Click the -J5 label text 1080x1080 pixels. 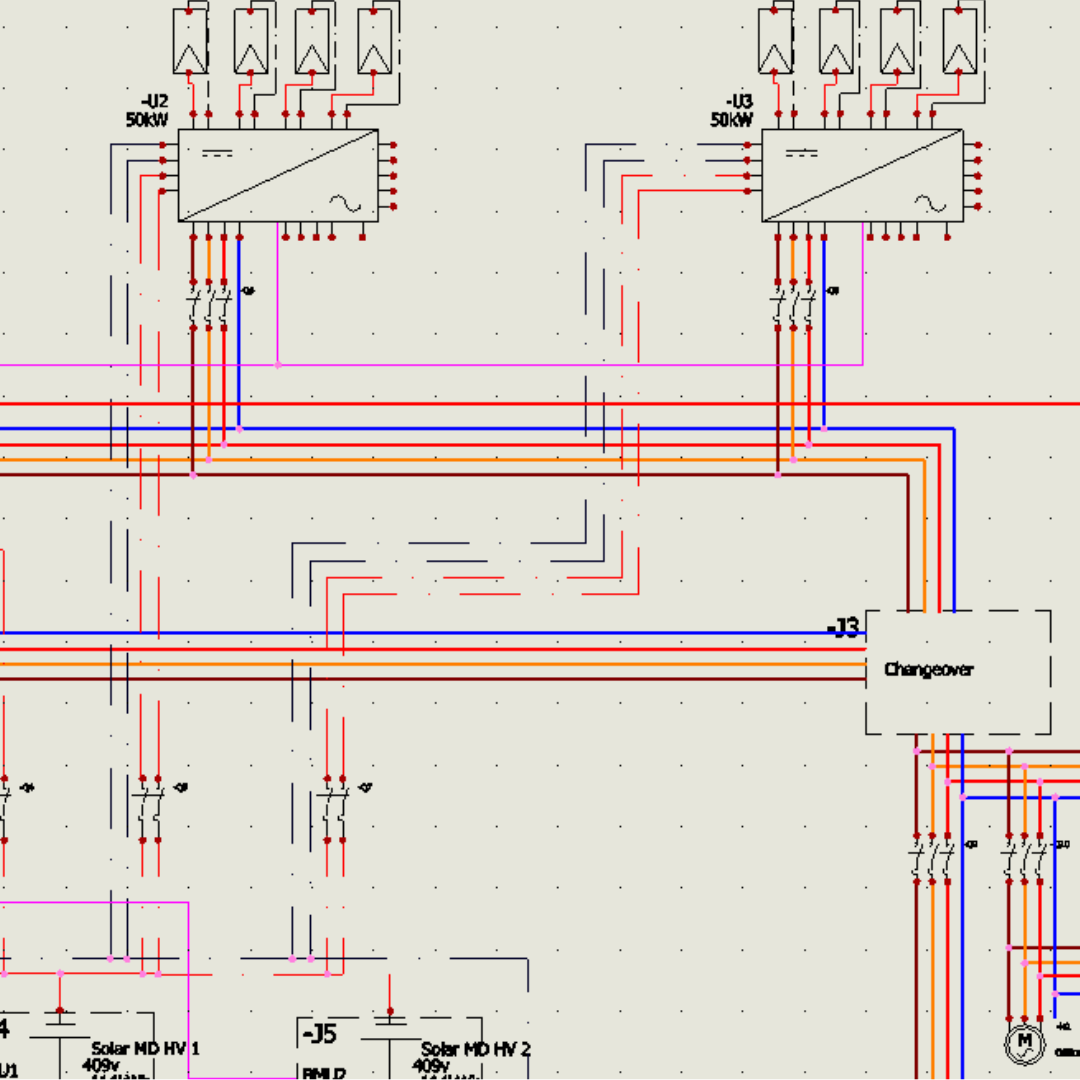pyautogui.click(x=320, y=1034)
